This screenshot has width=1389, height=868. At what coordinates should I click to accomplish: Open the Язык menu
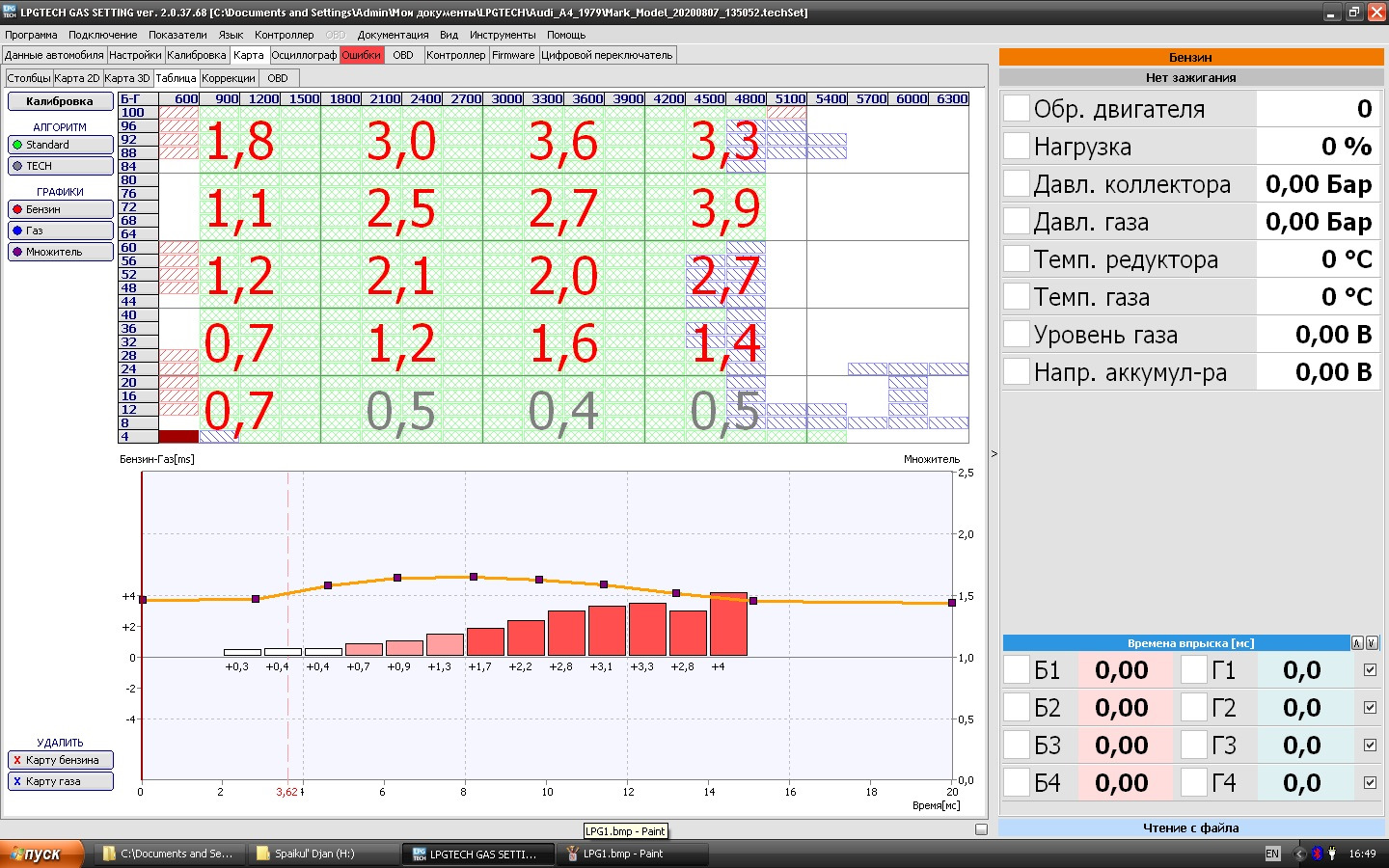click(x=231, y=35)
